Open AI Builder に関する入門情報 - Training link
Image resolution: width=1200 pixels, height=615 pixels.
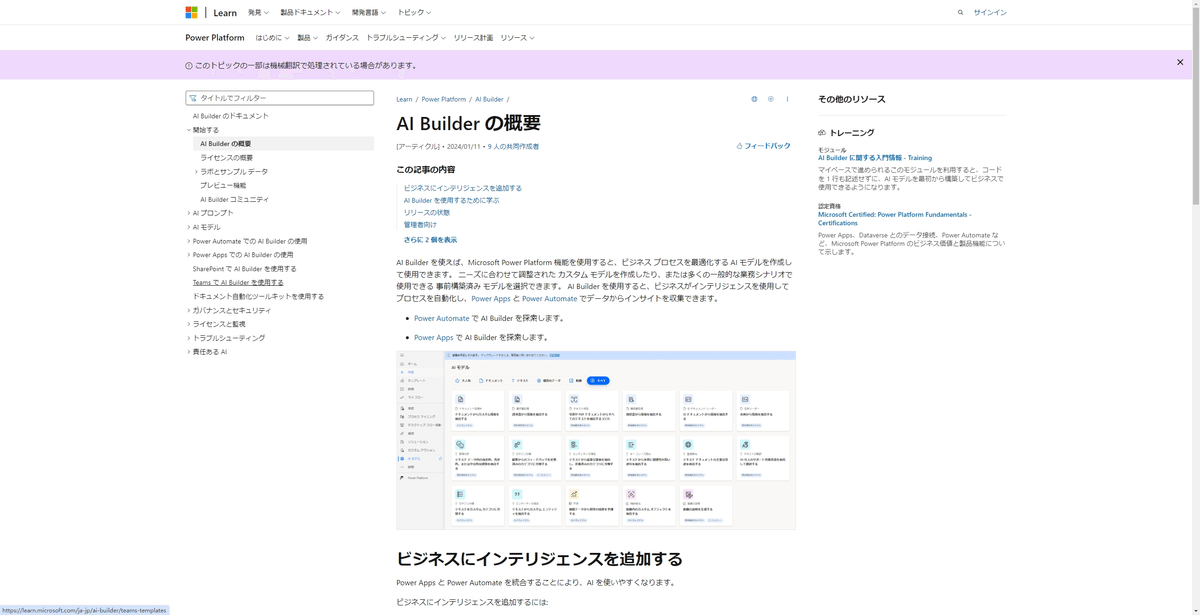point(875,158)
